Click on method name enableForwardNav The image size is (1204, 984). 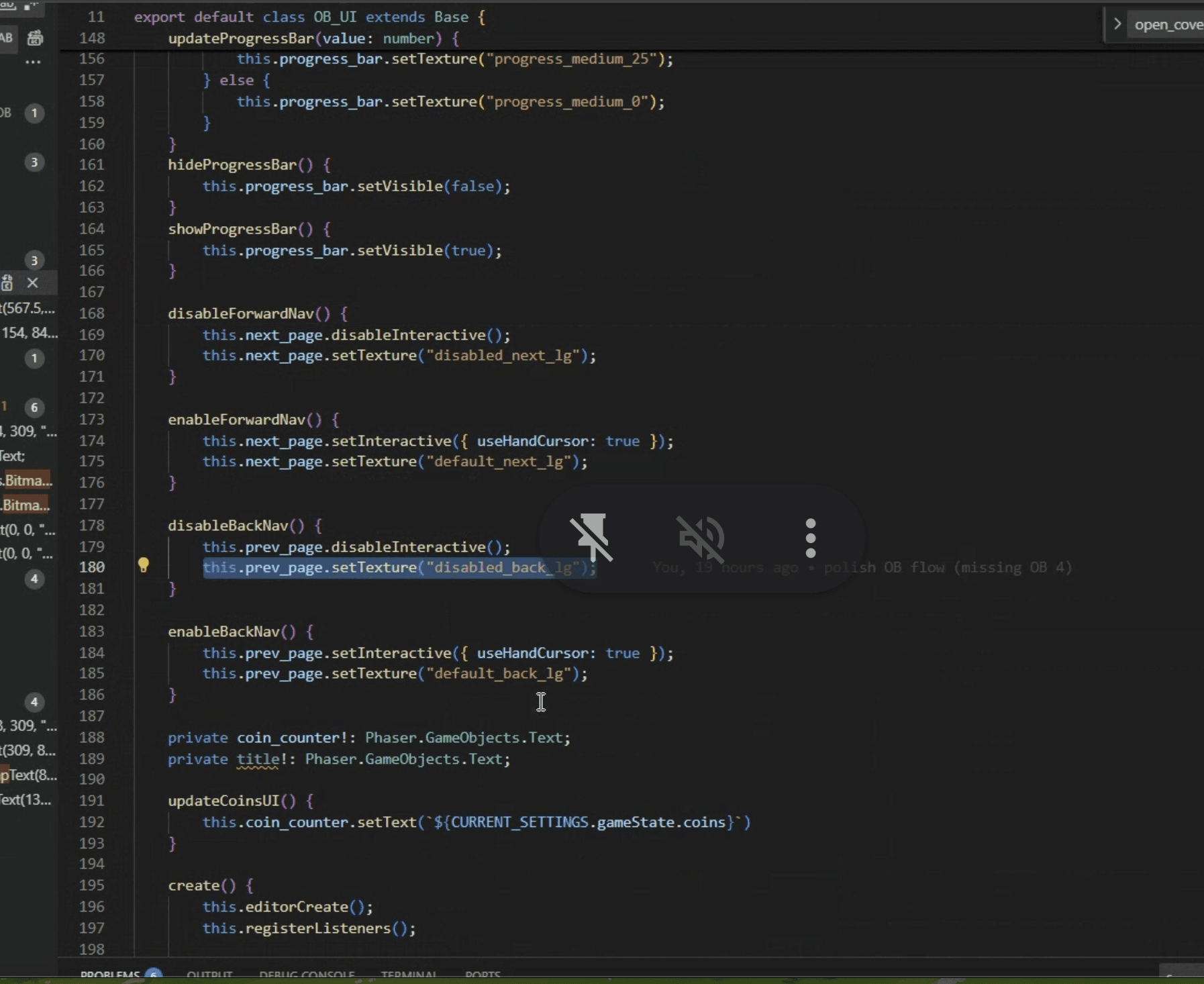pyautogui.click(x=236, y=420)
